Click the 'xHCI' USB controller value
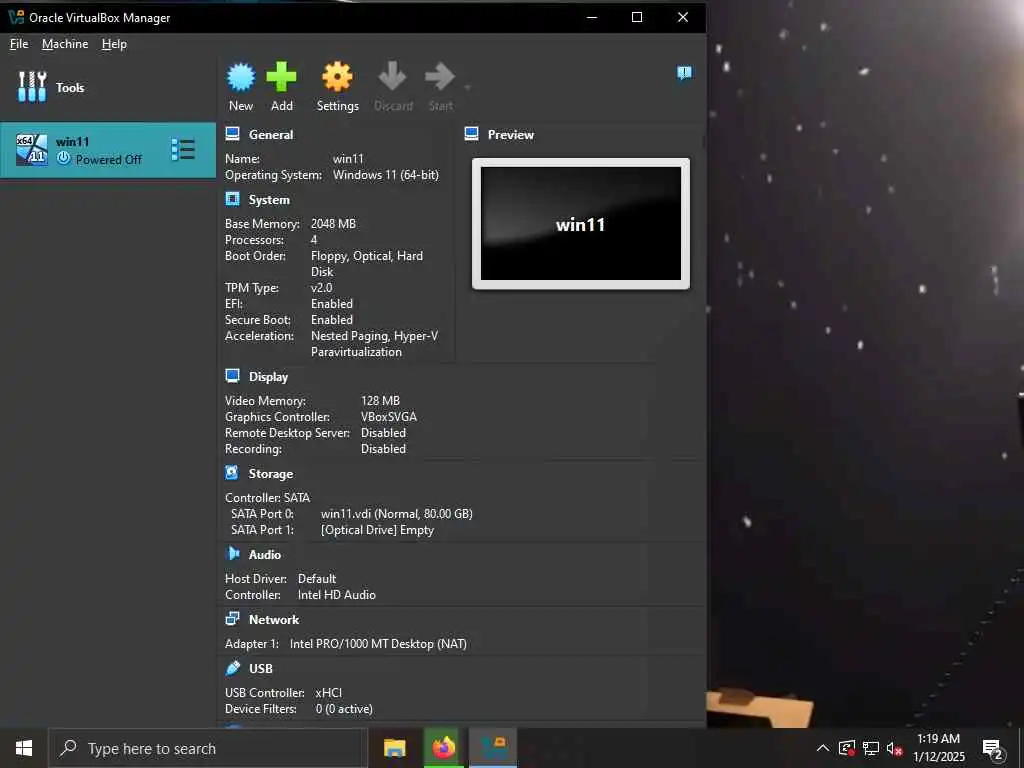This screenshot has width=1024, height=768. tap(328, 693)
